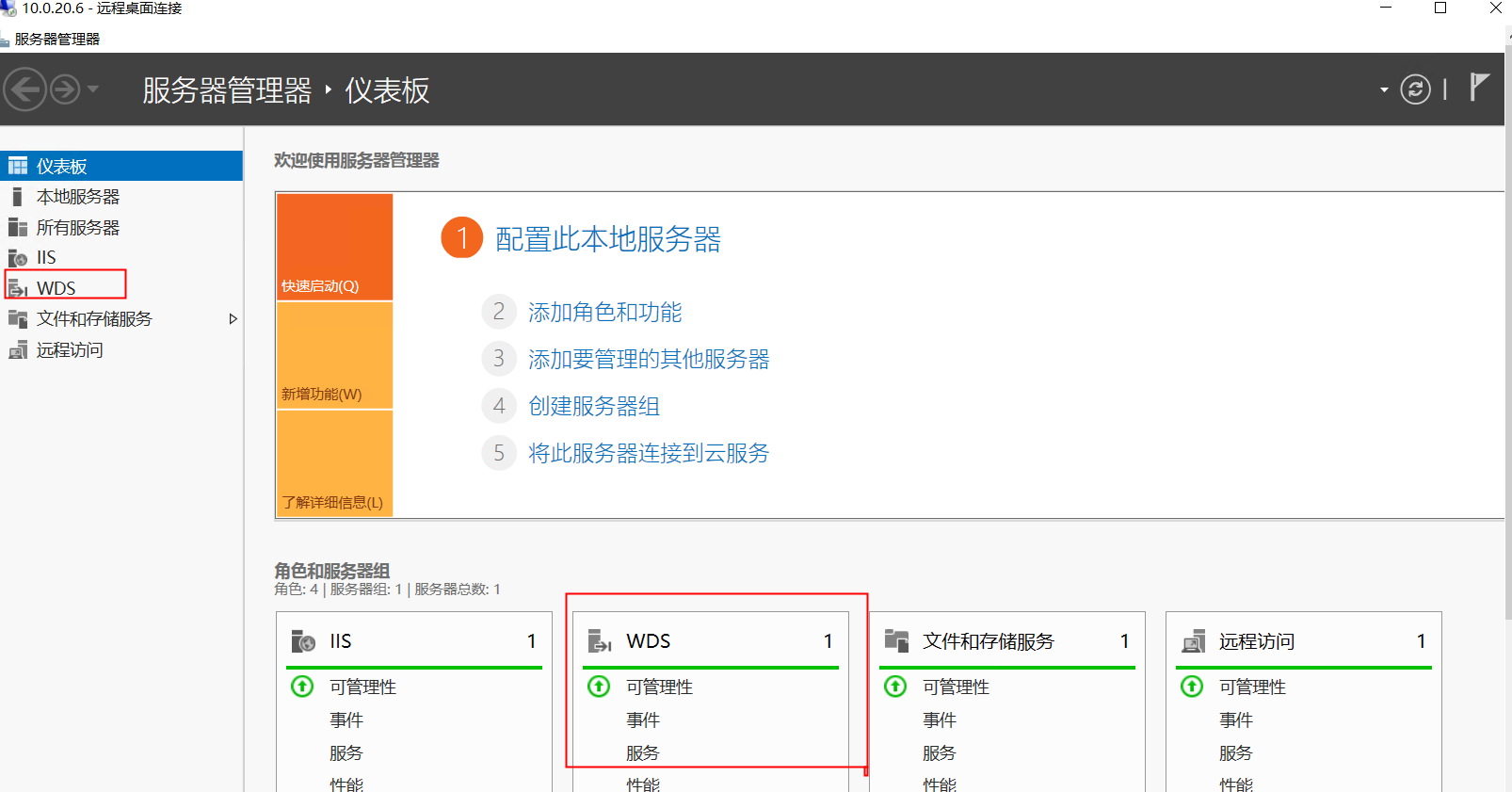1512x792 pixels.
Task: Click the 将此服务器连接到云服务 link
Action: click(x=649, y=454)
